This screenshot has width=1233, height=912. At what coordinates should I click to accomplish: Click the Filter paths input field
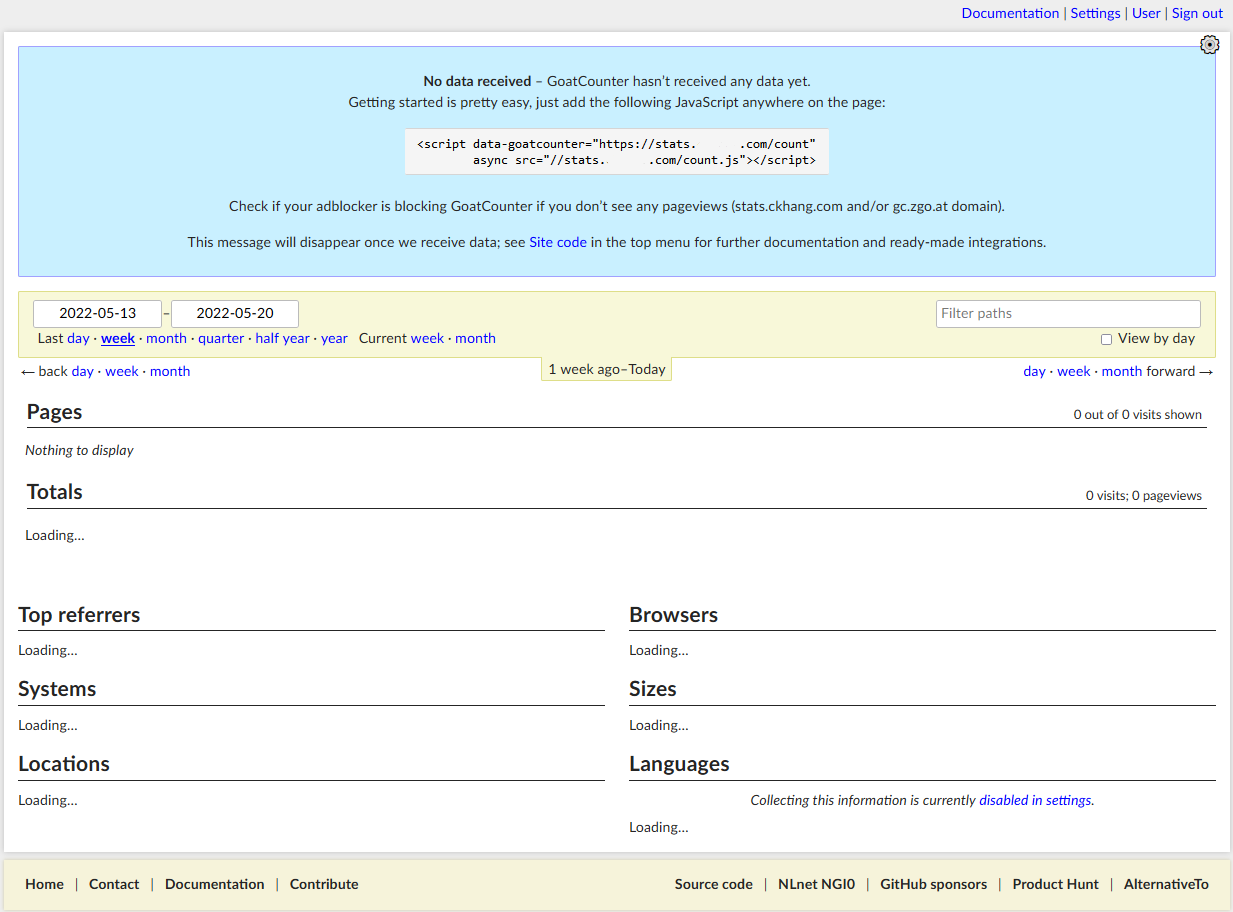(1068, 313)
